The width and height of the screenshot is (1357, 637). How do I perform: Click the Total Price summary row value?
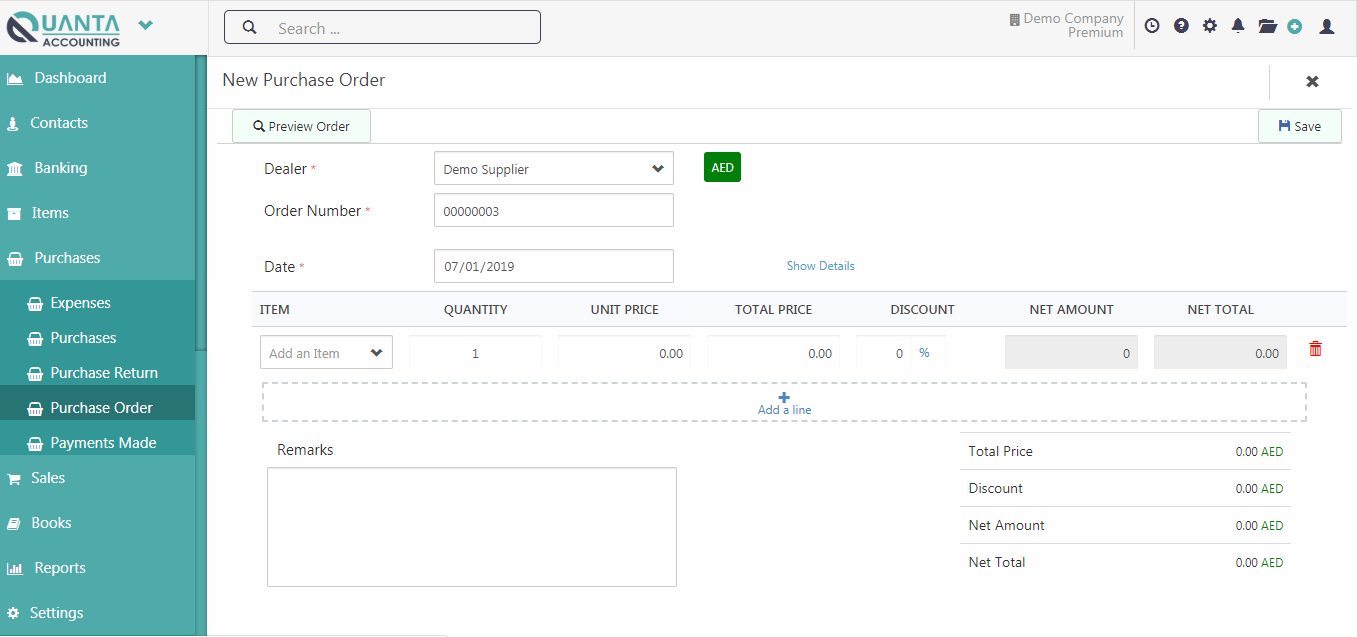1259,451
